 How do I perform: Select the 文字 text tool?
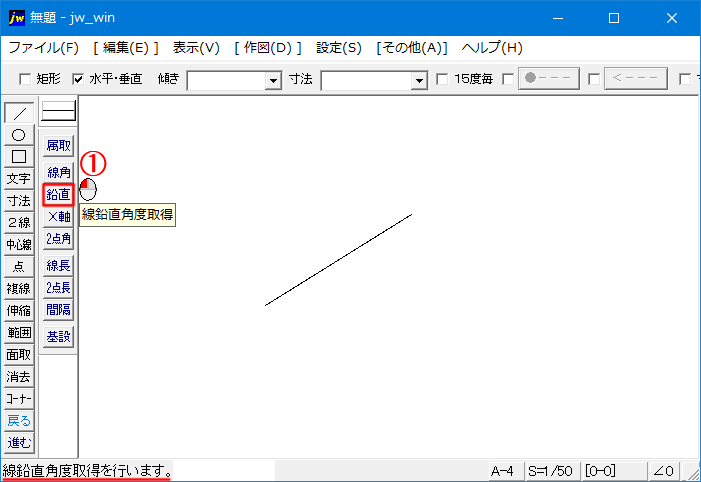19,178
